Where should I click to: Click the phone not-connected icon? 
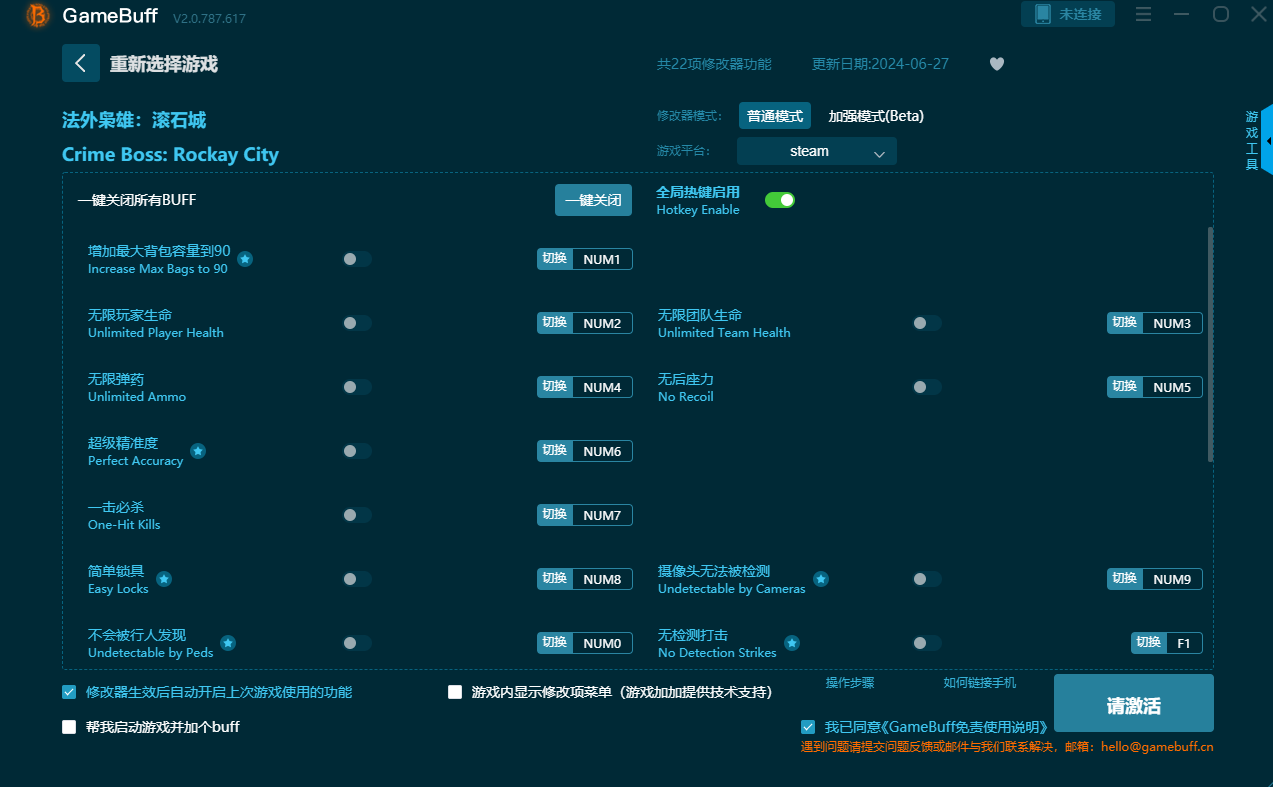(x=1043, y=14)
